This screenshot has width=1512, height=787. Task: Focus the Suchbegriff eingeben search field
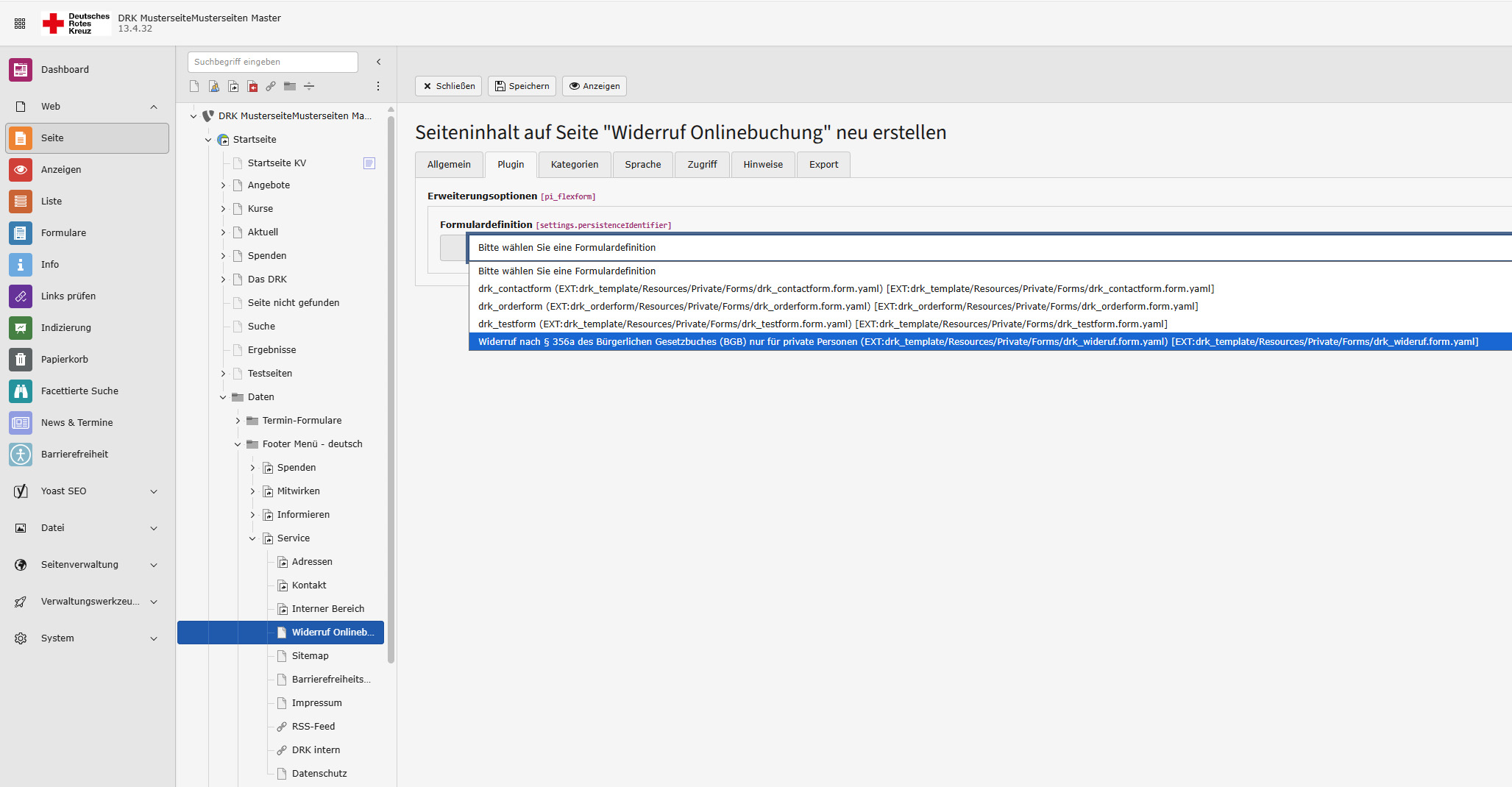tap(273, 63)
